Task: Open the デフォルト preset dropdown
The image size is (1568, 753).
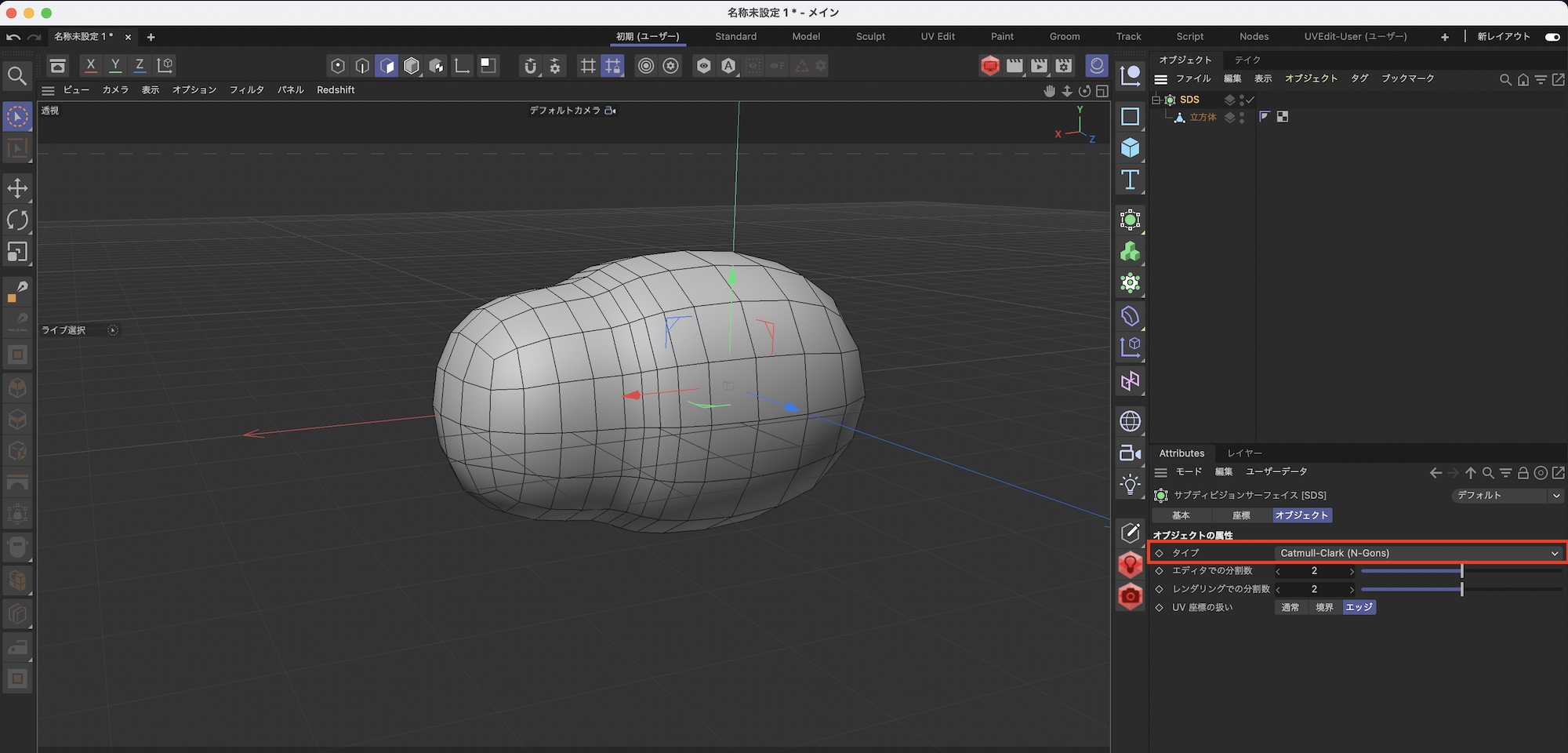Action: pos(1506,496)
